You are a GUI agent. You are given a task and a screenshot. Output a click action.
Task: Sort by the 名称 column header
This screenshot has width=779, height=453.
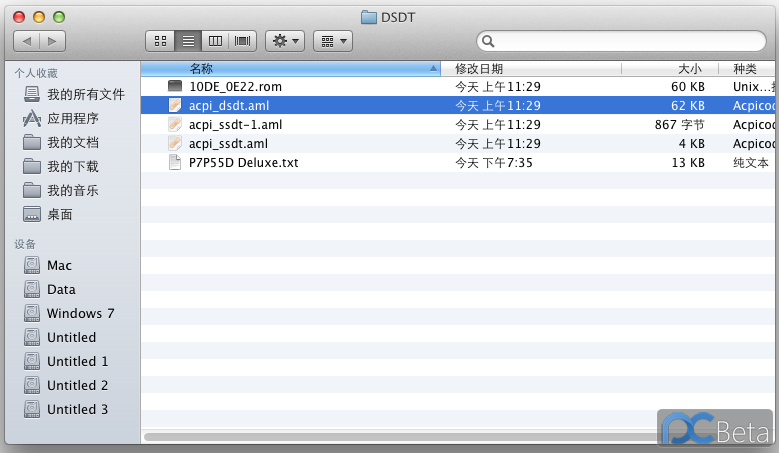coord(290,69)
